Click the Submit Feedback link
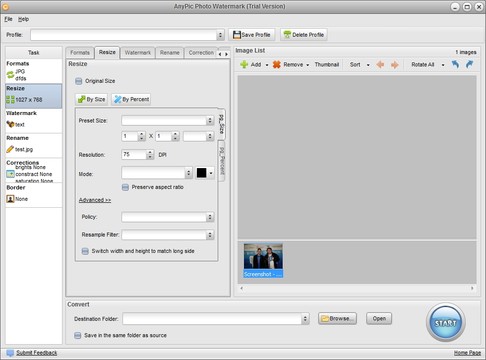Image resolution: width=486 pixels, height=360 pixels. tap(37, 353)
